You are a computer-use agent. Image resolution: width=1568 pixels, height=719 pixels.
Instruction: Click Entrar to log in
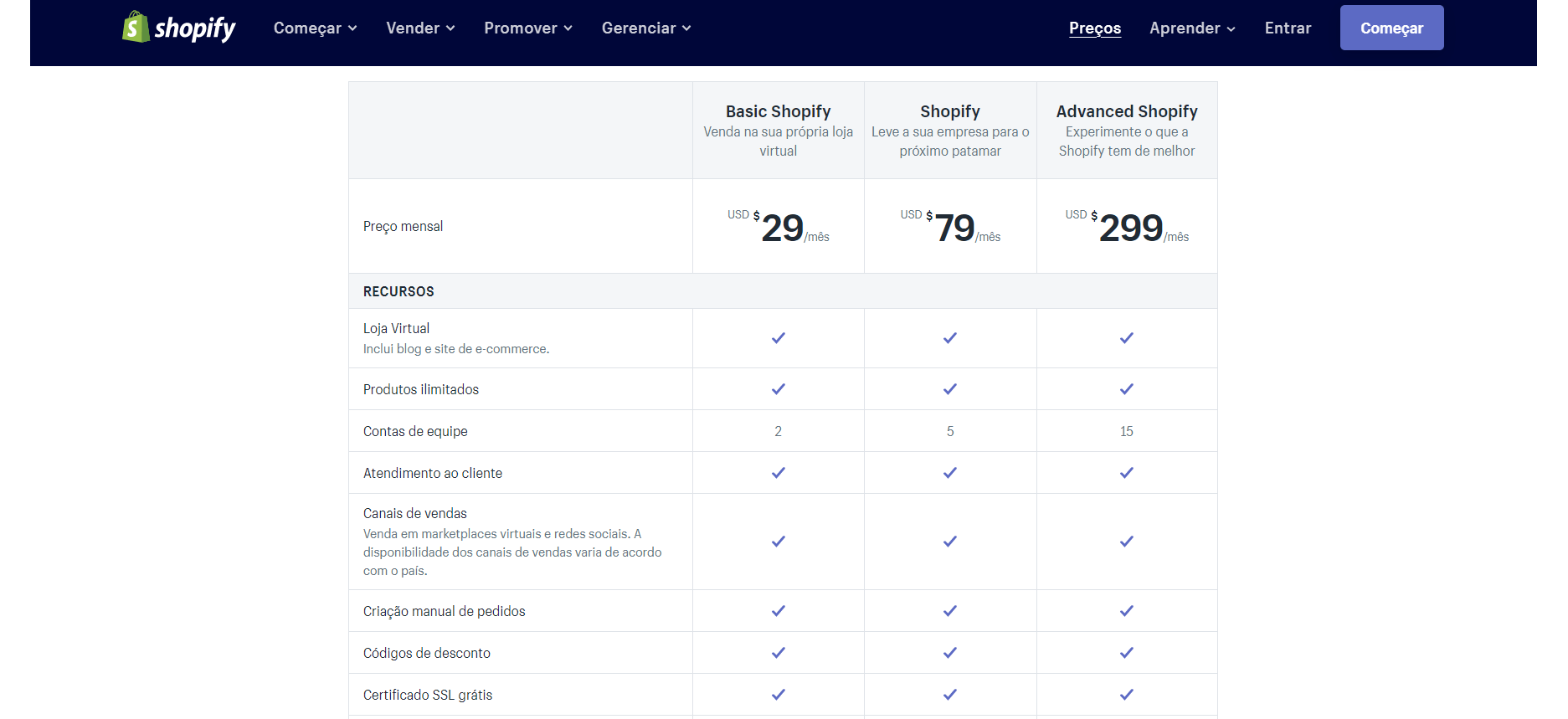(1288, 28)
